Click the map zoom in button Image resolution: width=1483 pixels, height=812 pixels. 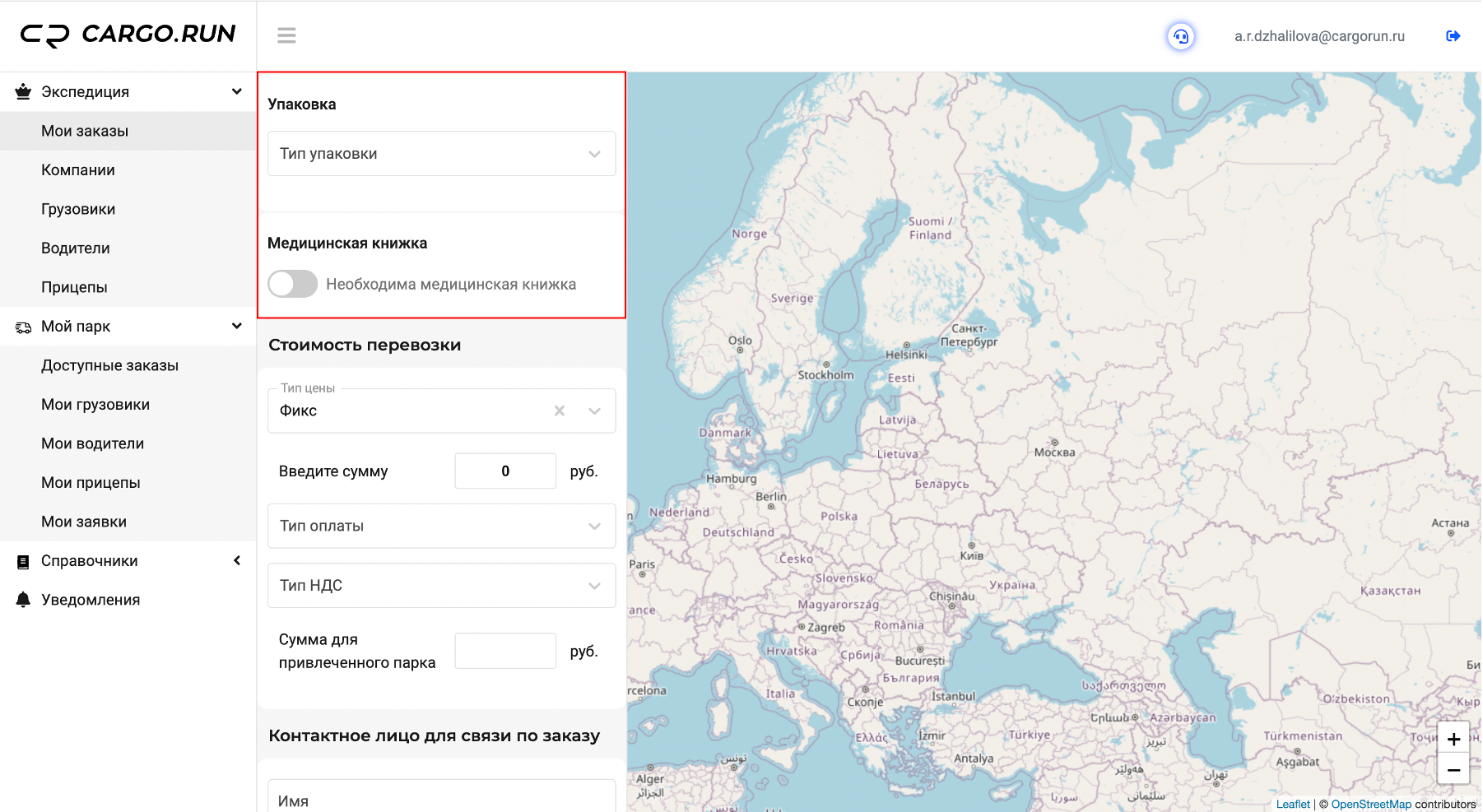(x=1453, y=739)
